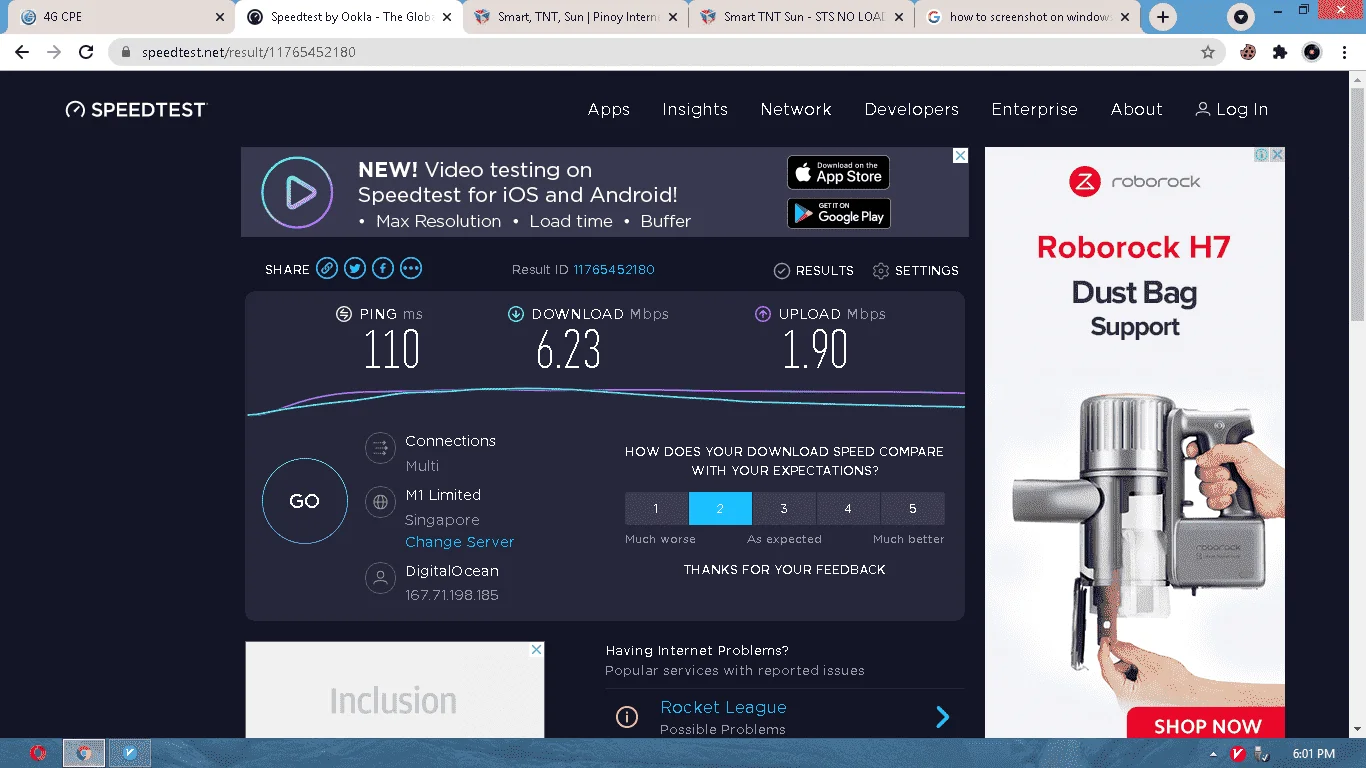Viewport: 1366px width, 768px height.
Task: Open Speedtest SETTINGS
Action: tap(915, 270)
